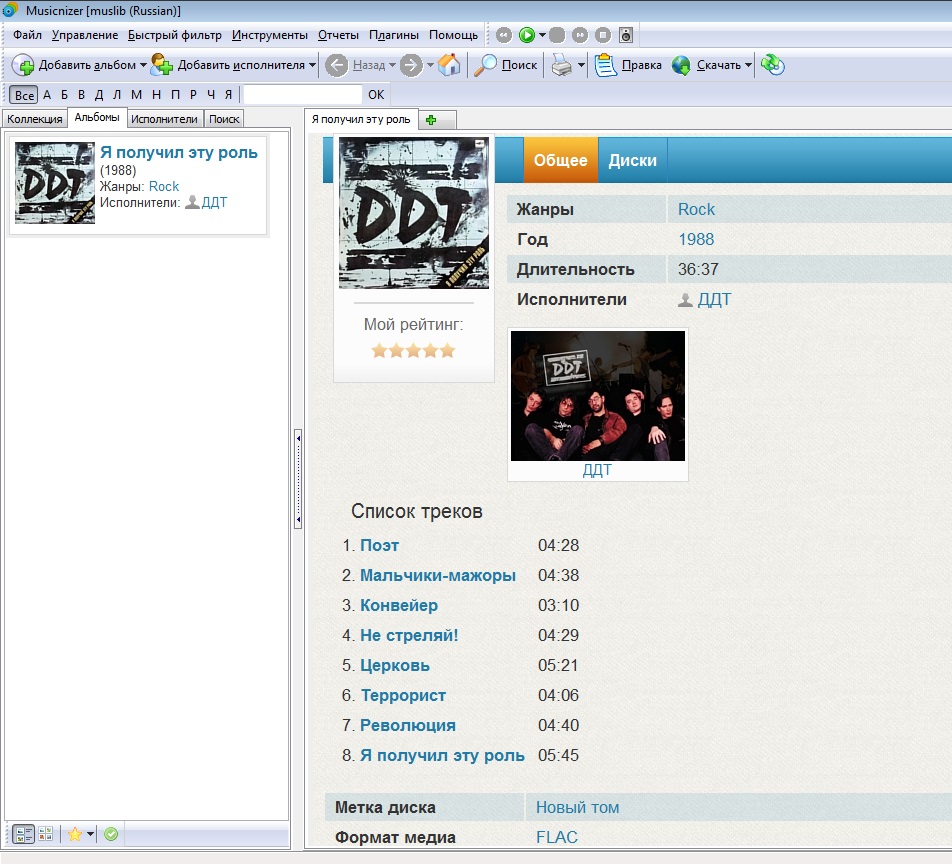Viewport: 952px width, 864px height.
Task: Open track Революция
Action: [407, 725]
